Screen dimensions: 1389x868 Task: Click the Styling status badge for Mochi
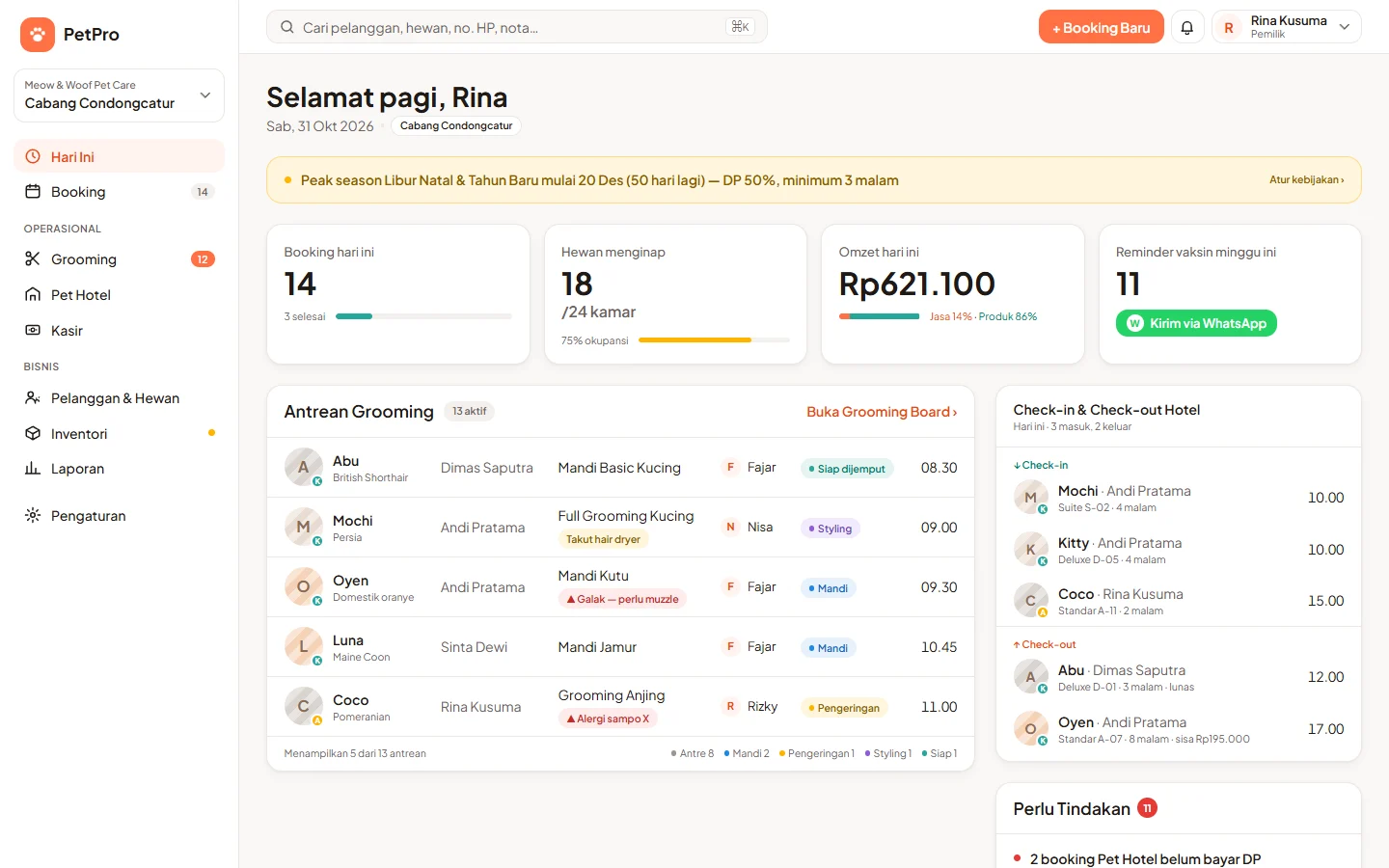831,529
